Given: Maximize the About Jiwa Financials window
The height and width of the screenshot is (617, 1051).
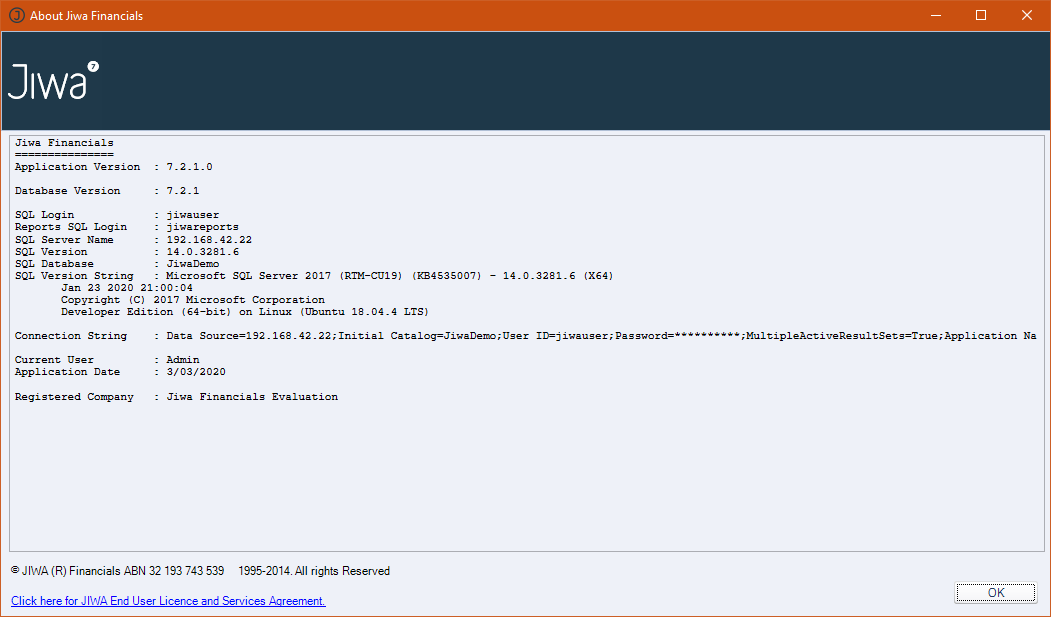Looking at the screenshot, I should (x=981, y=15).
